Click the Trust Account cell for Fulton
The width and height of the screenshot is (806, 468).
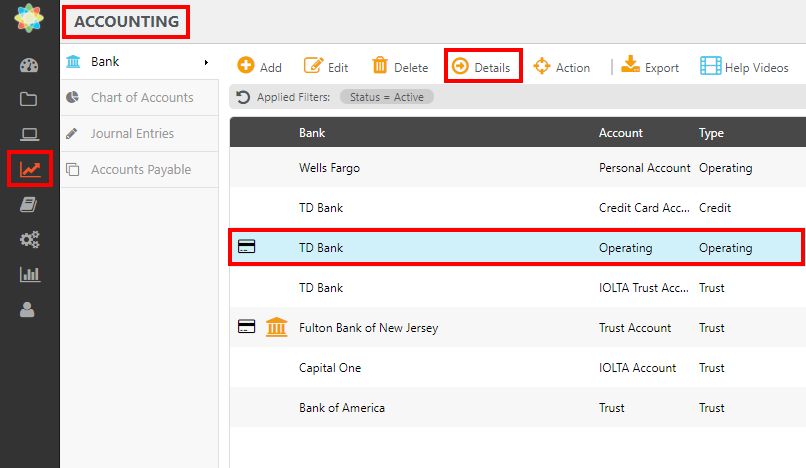635,328
